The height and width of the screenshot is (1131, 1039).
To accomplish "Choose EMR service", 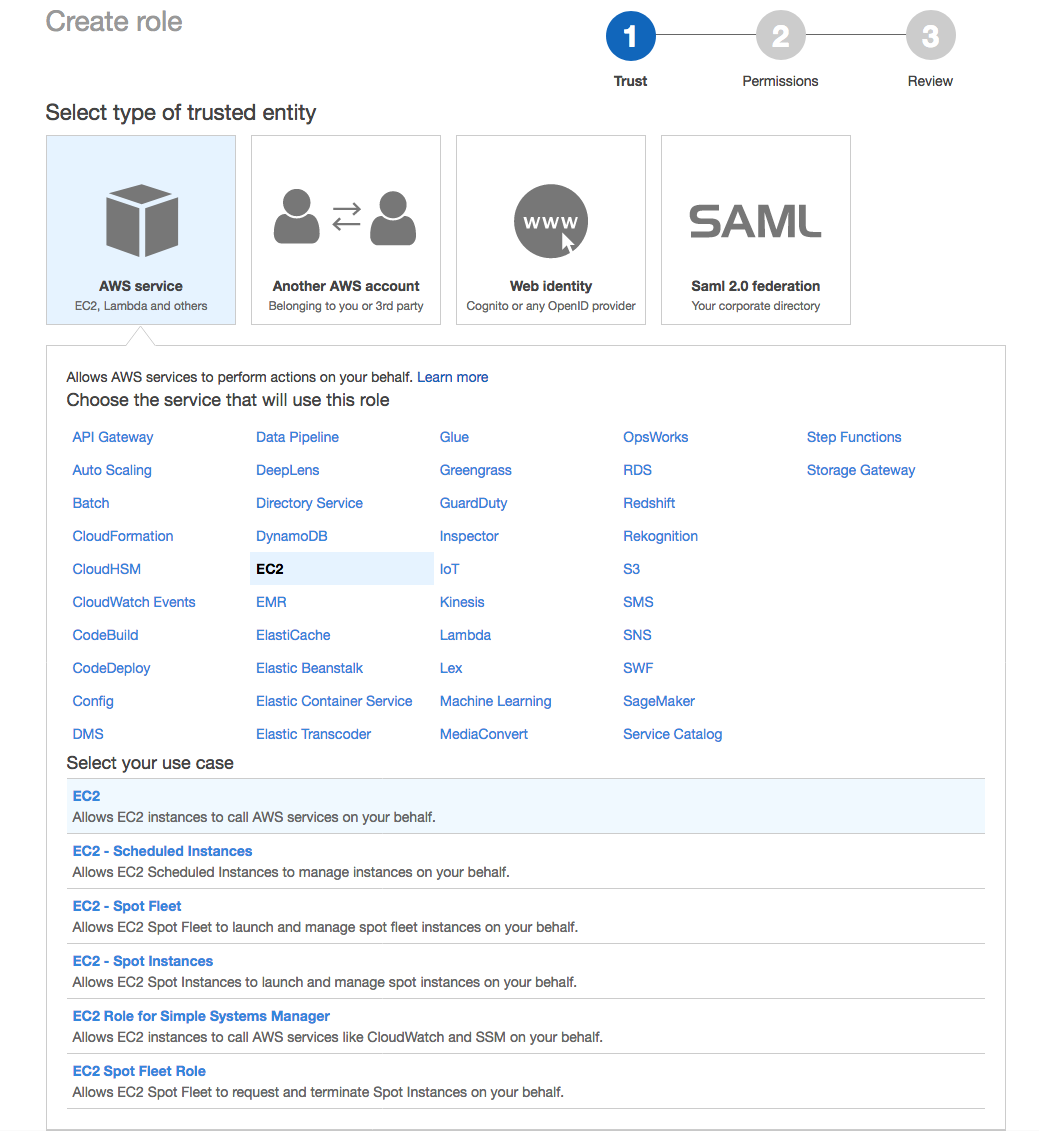I will point(271,602).
